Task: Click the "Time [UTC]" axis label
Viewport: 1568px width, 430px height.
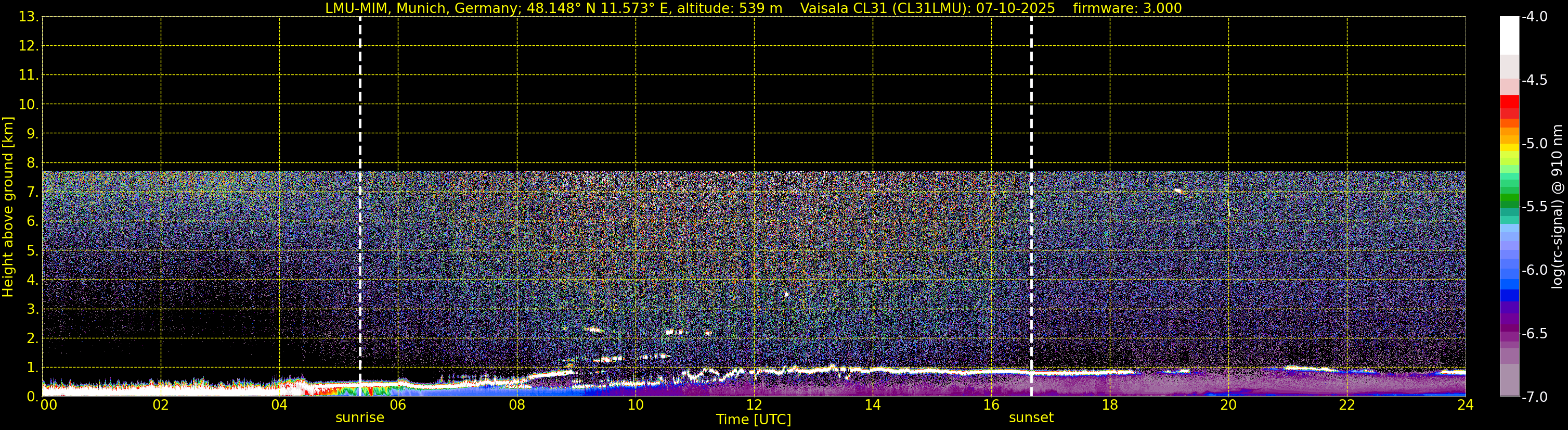Action: [x=753, y=420]
